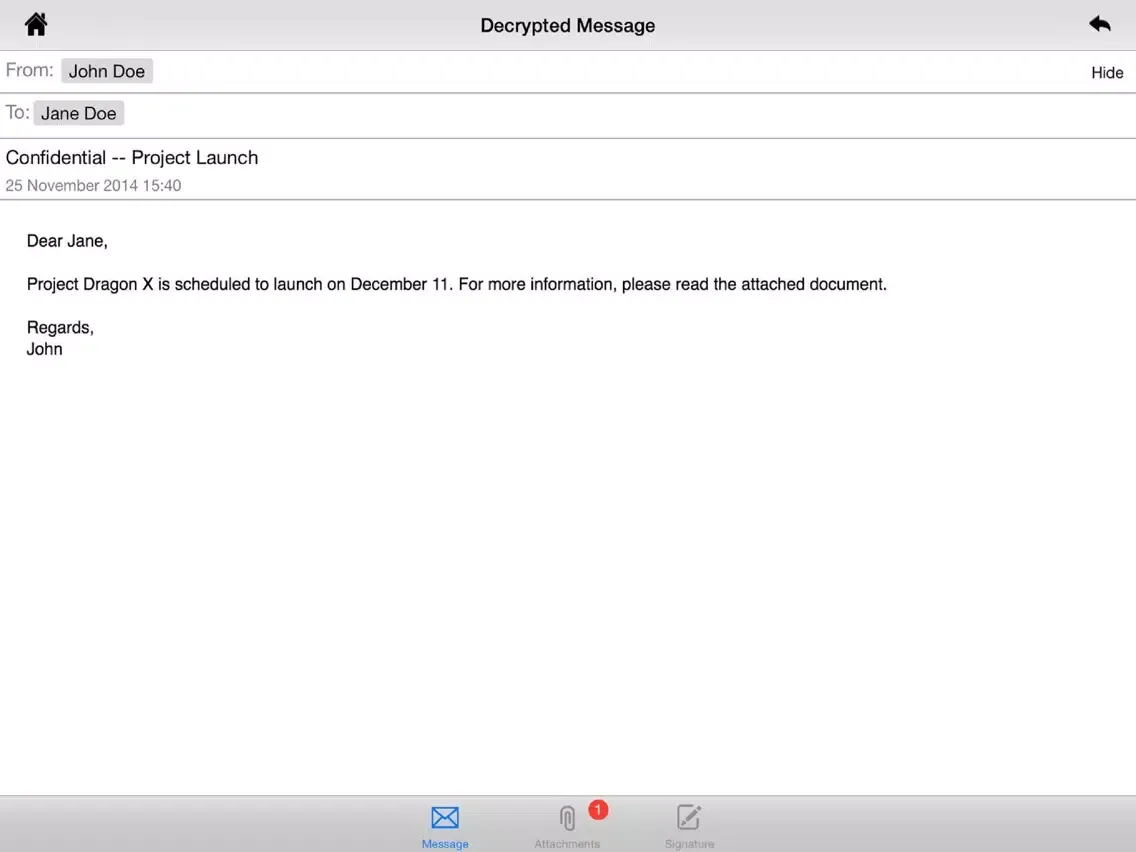Click the 'Regards,' closing line
The height and width of the screenshot is (852, 1136).
coord(60,327)
